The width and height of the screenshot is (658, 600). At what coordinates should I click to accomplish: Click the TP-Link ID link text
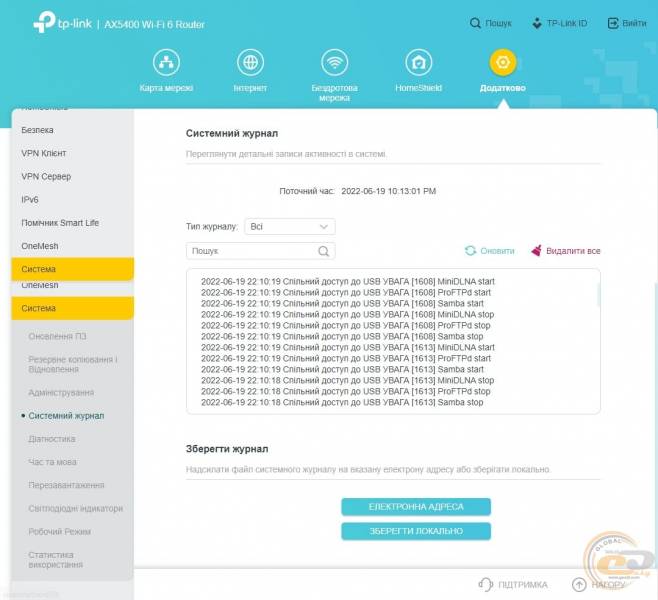(567, 23)
